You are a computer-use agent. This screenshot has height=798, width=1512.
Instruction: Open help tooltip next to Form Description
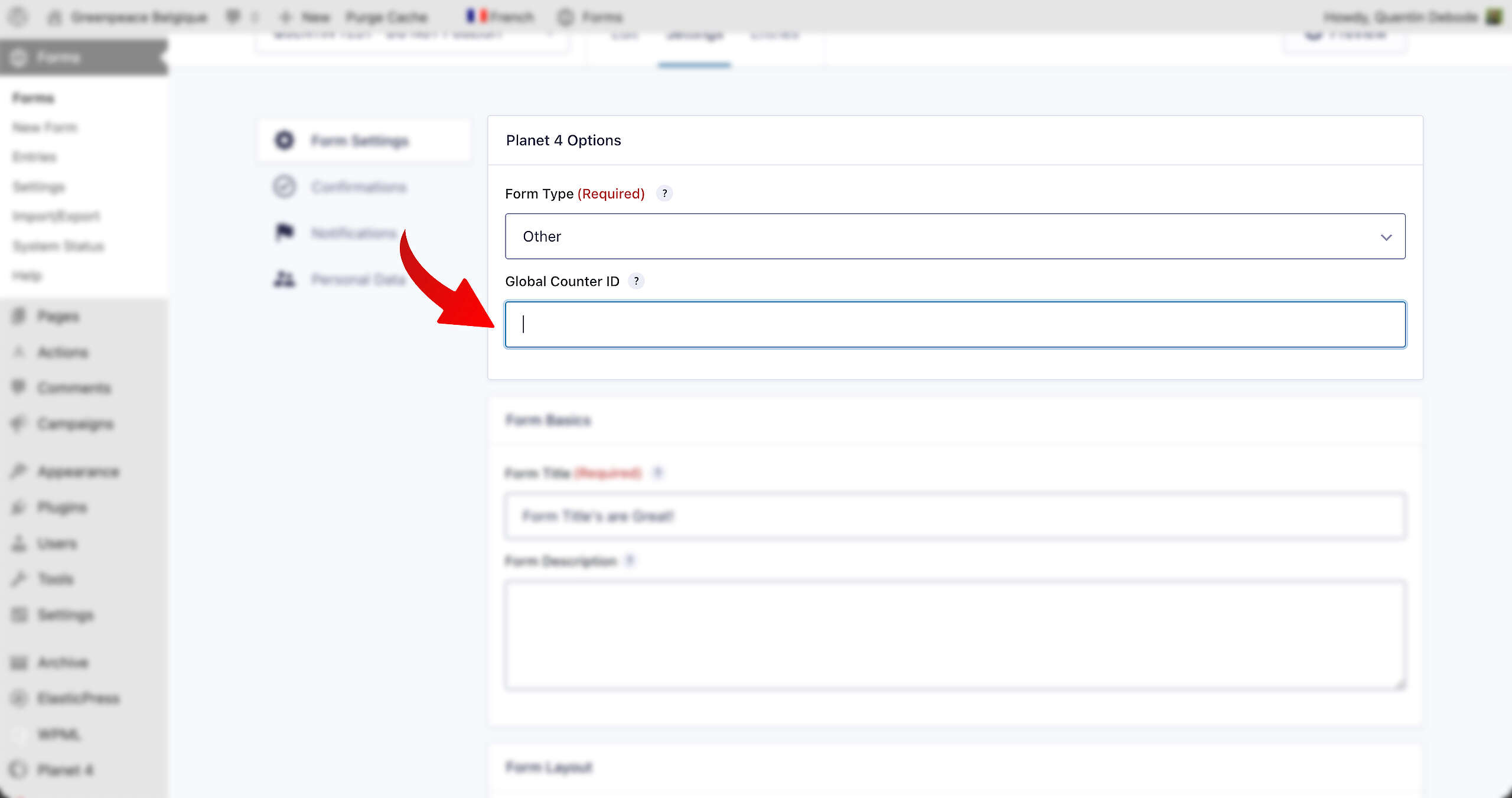click(630, 561)
